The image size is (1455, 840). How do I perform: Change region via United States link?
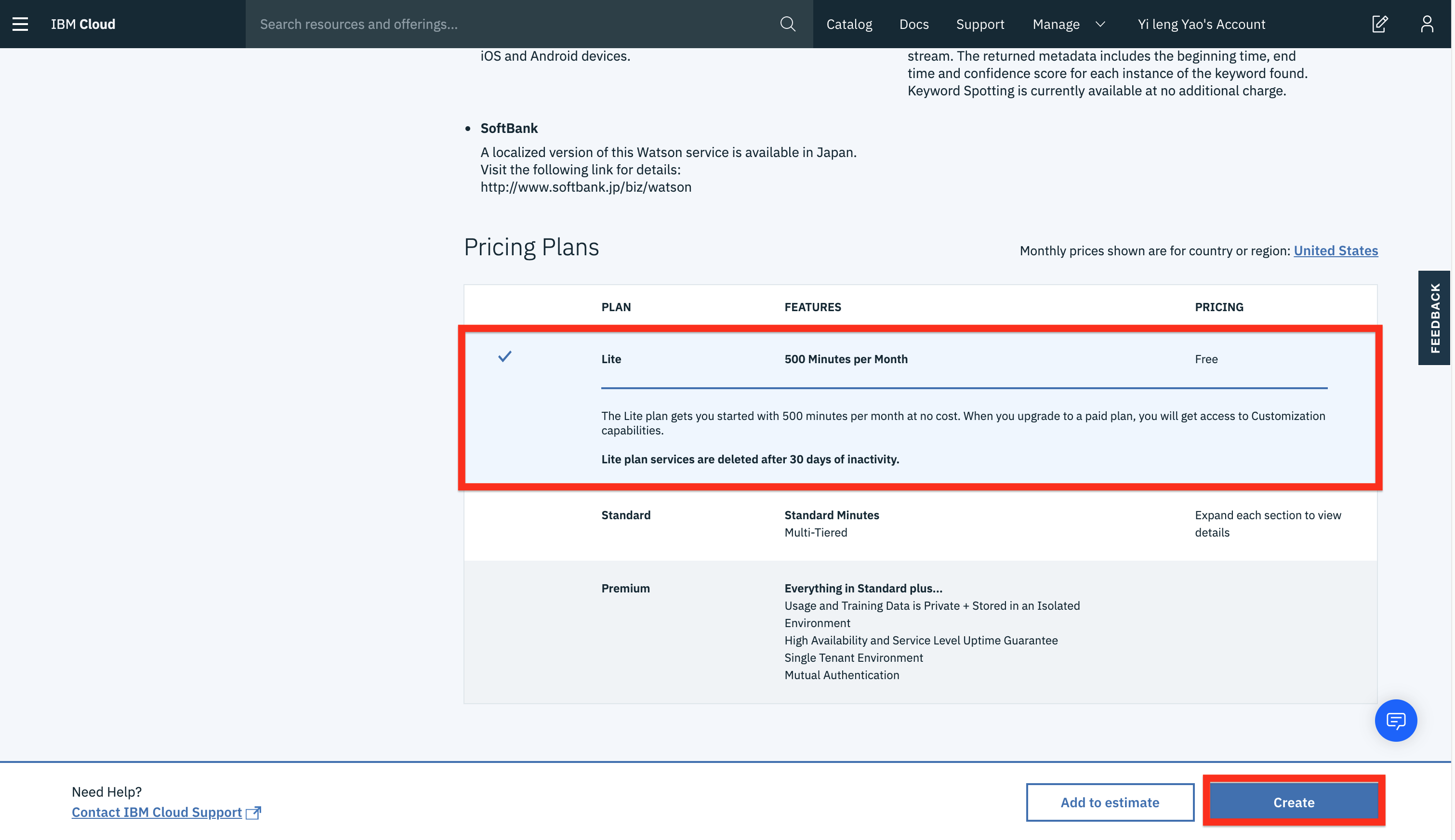click(x=1336, y=250)
